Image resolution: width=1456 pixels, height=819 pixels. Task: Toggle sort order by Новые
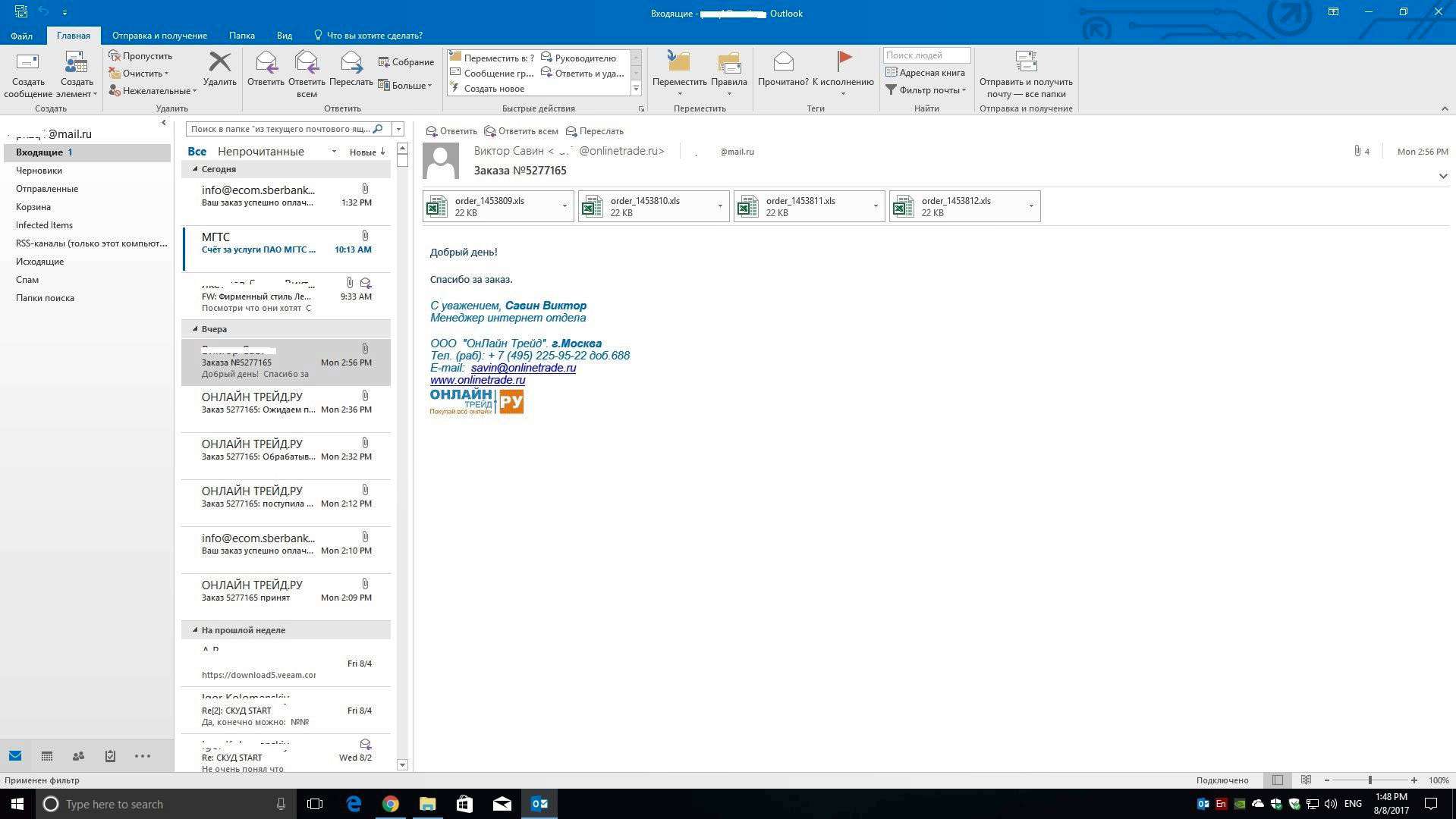(x=367, y=152)
